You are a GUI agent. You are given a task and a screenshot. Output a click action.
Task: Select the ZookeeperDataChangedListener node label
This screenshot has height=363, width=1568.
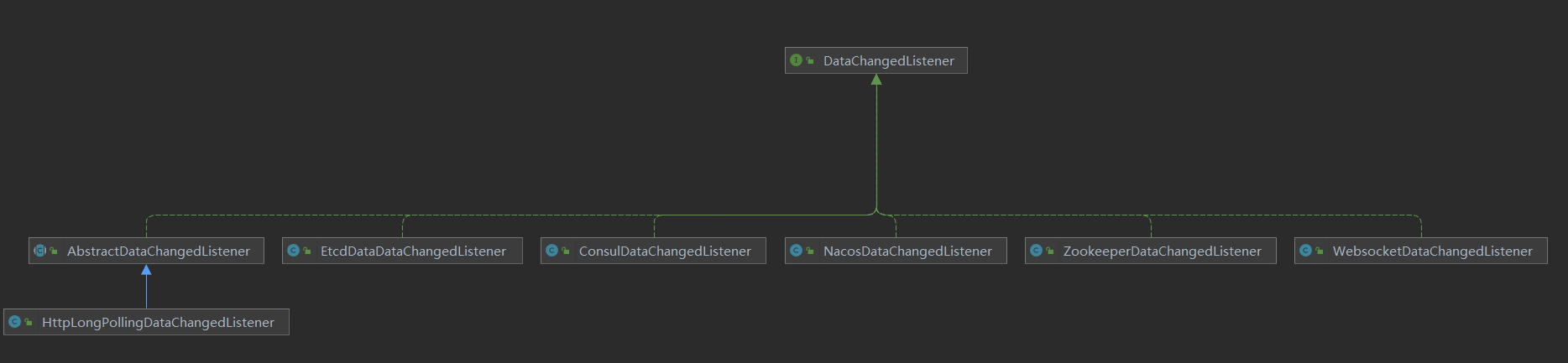[1162, 251]
